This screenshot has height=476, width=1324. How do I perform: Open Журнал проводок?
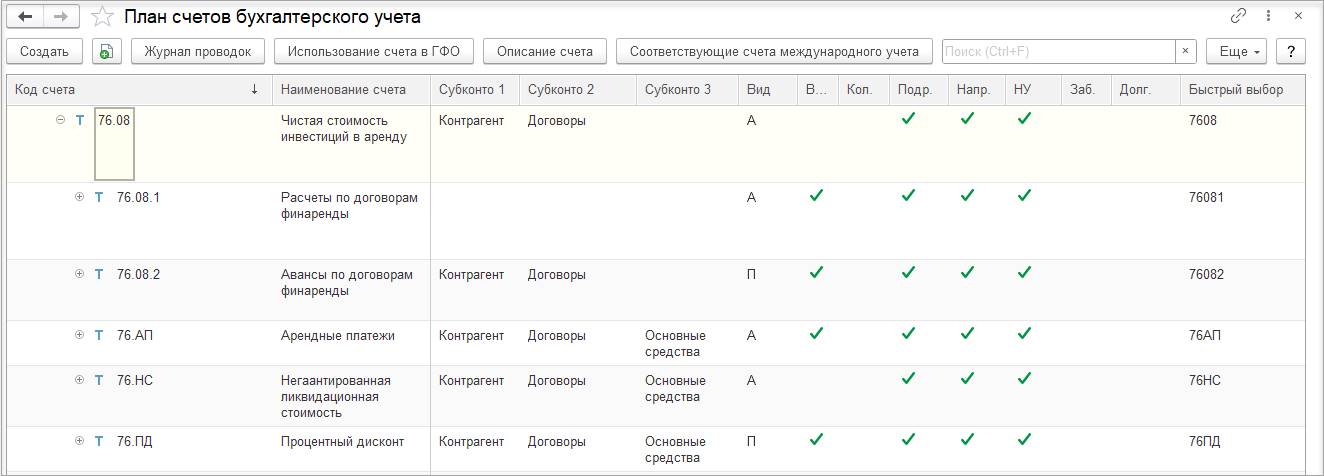click(x=197, y=51)
